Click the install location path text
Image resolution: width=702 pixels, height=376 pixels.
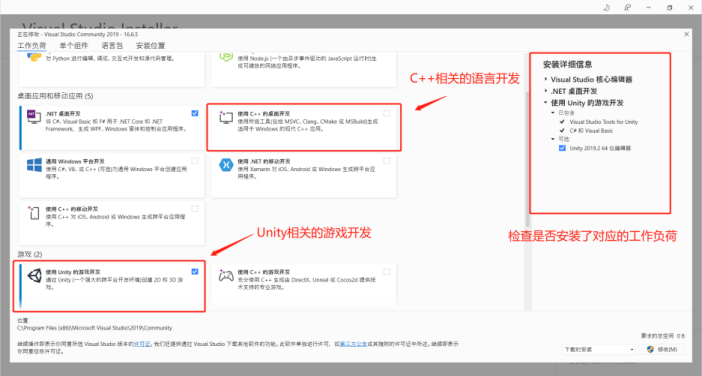94,328
